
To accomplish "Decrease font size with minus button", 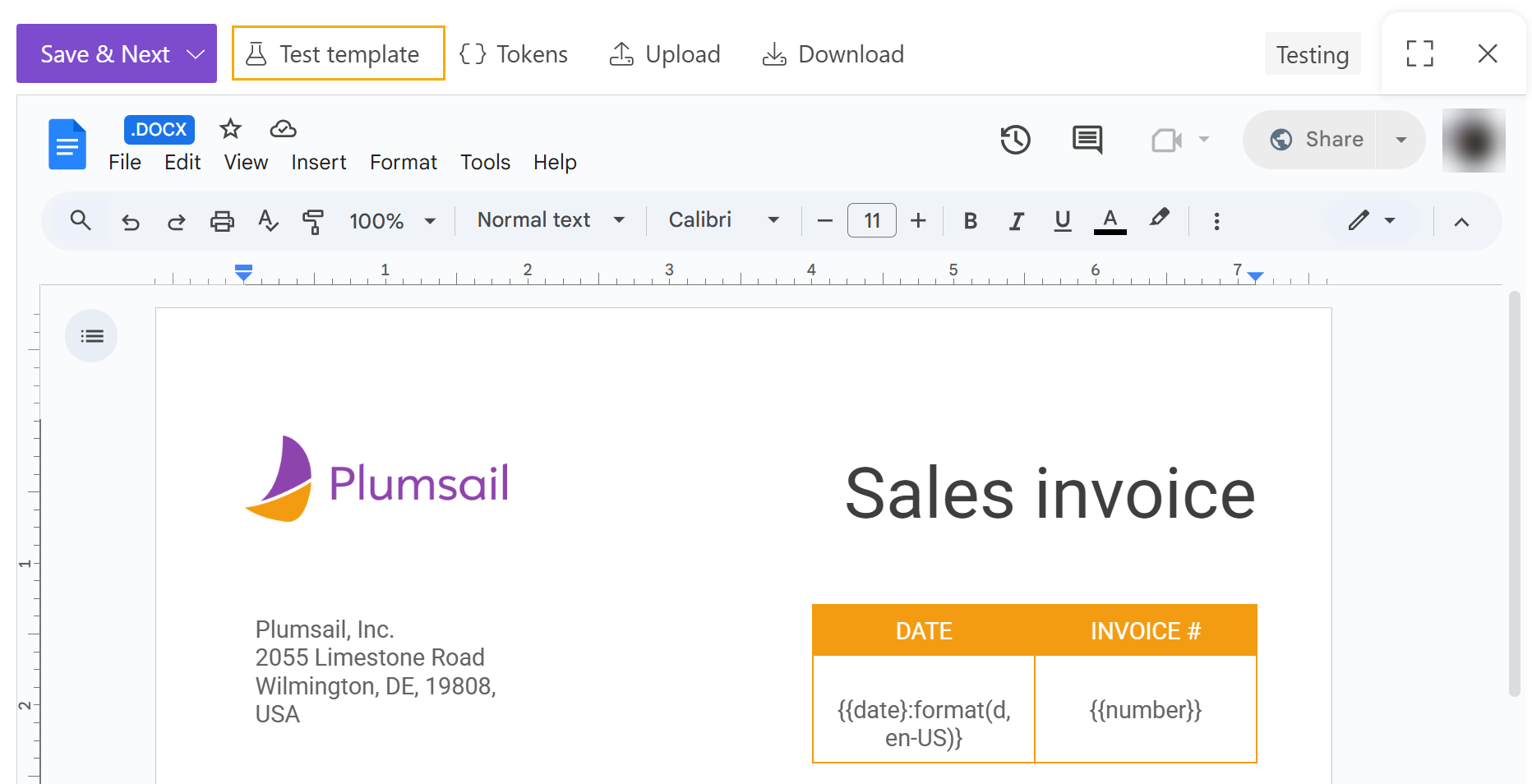I will pyautogui.click(x=825, y=221).
